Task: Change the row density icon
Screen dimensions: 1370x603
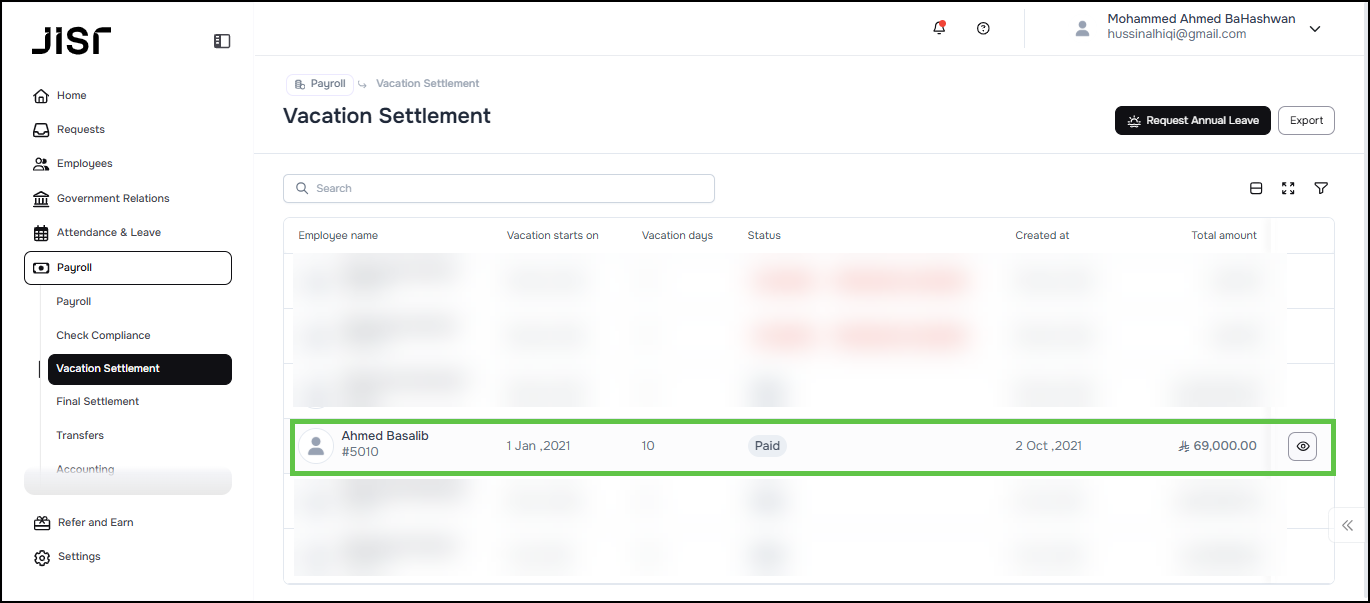Action: [x=1256, y=188]
